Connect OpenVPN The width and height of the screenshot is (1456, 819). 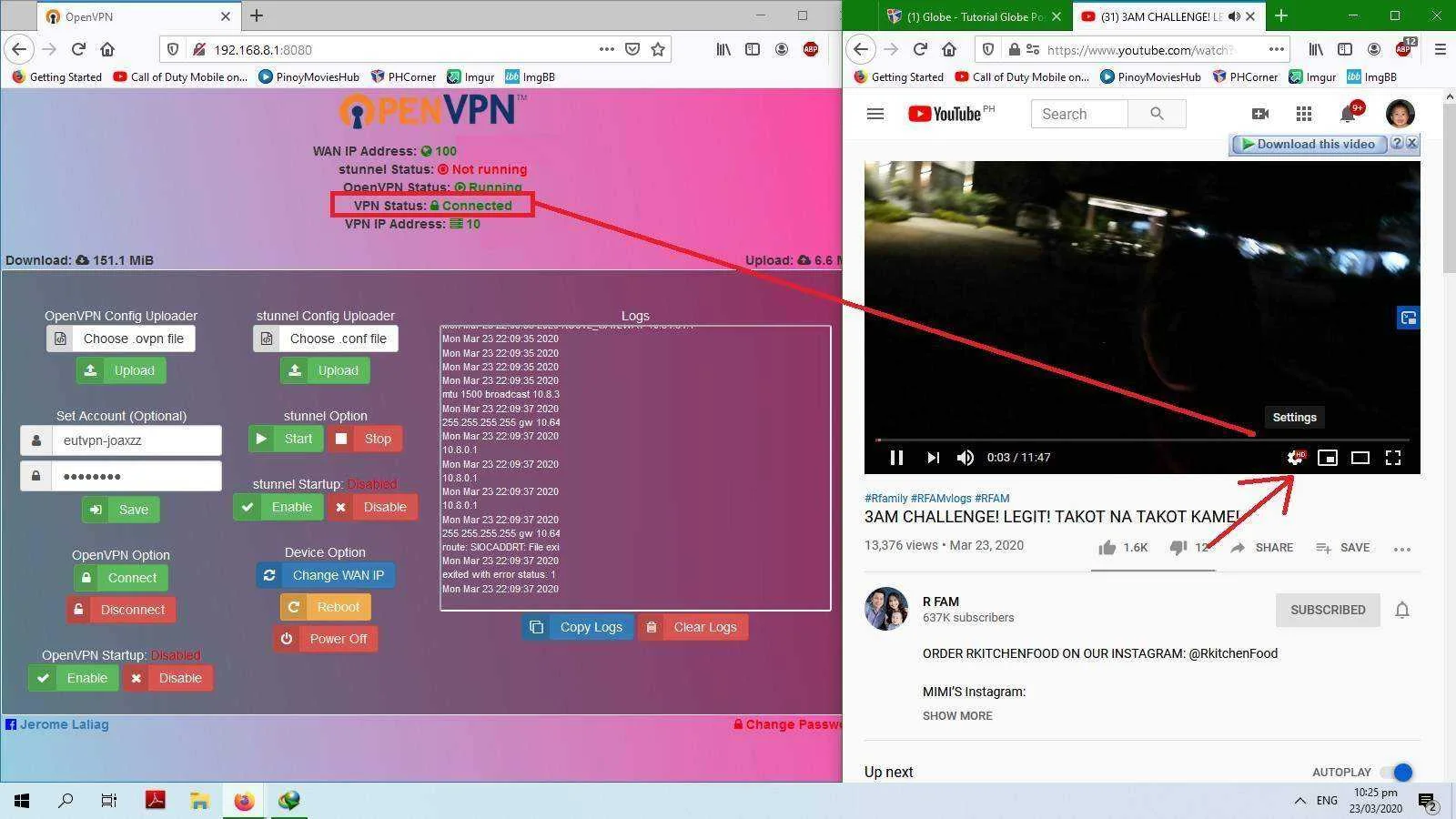121,578
